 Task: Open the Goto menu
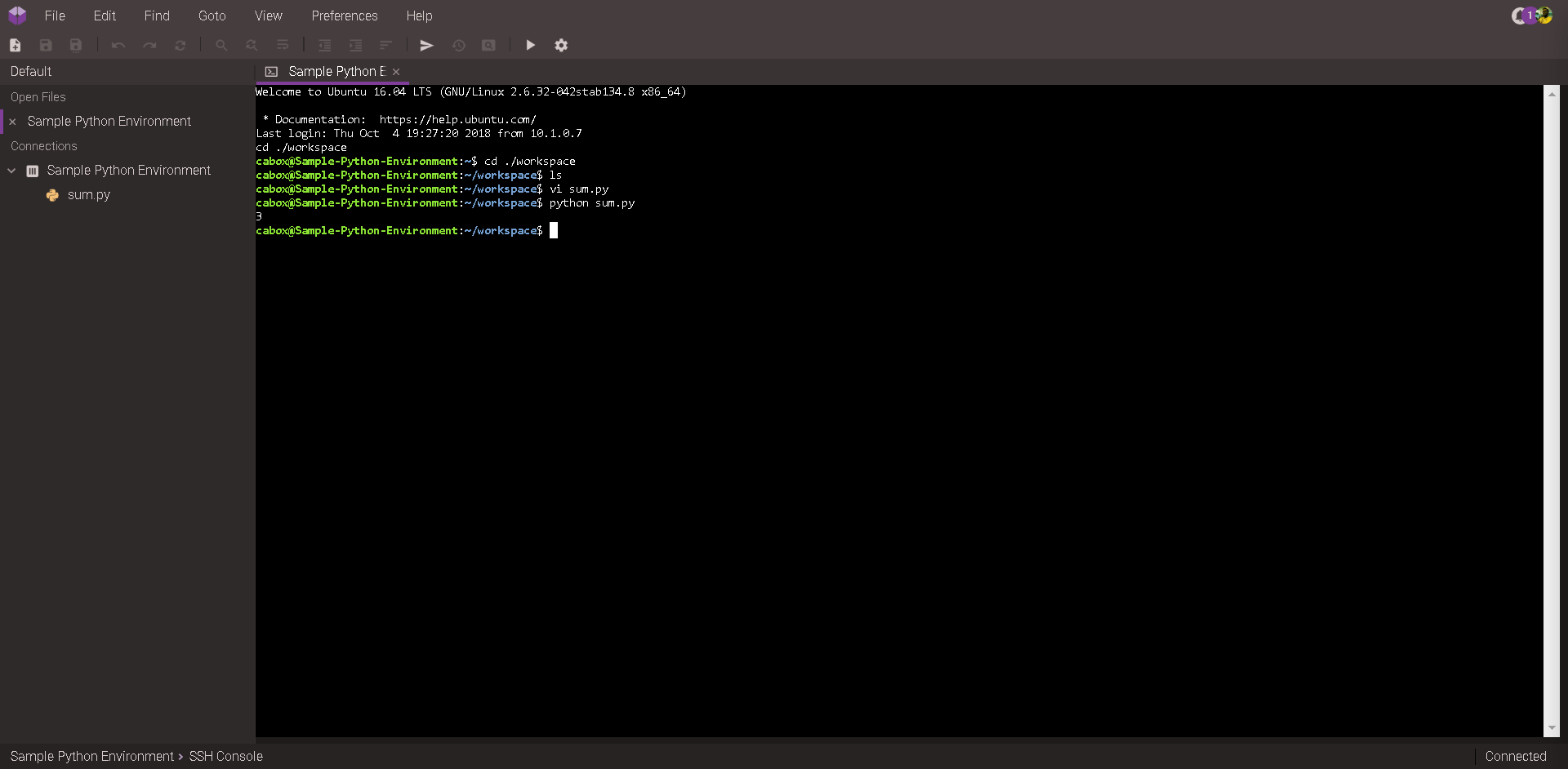(212, 16)
